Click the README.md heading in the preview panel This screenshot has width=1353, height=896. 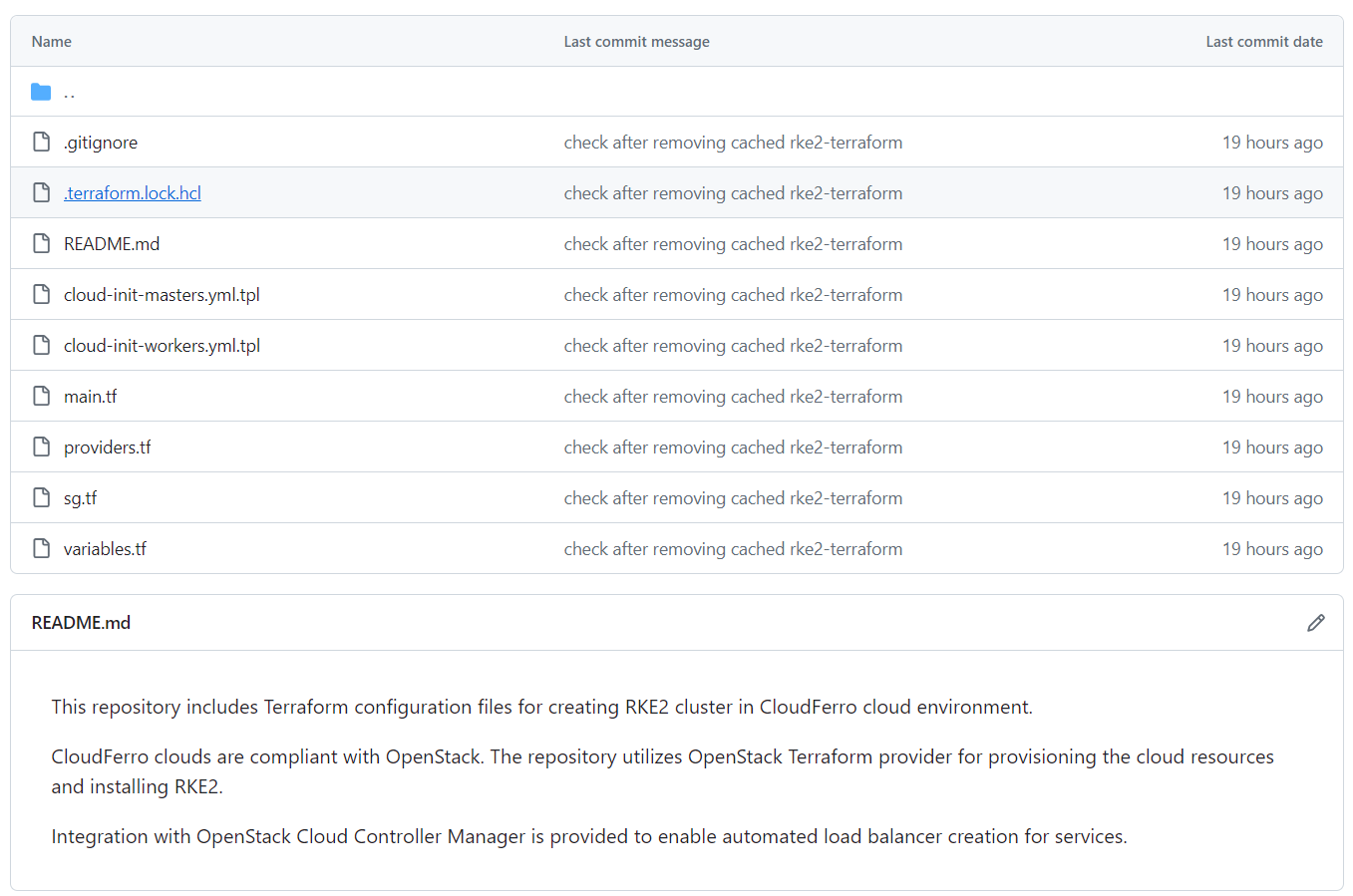81,623
